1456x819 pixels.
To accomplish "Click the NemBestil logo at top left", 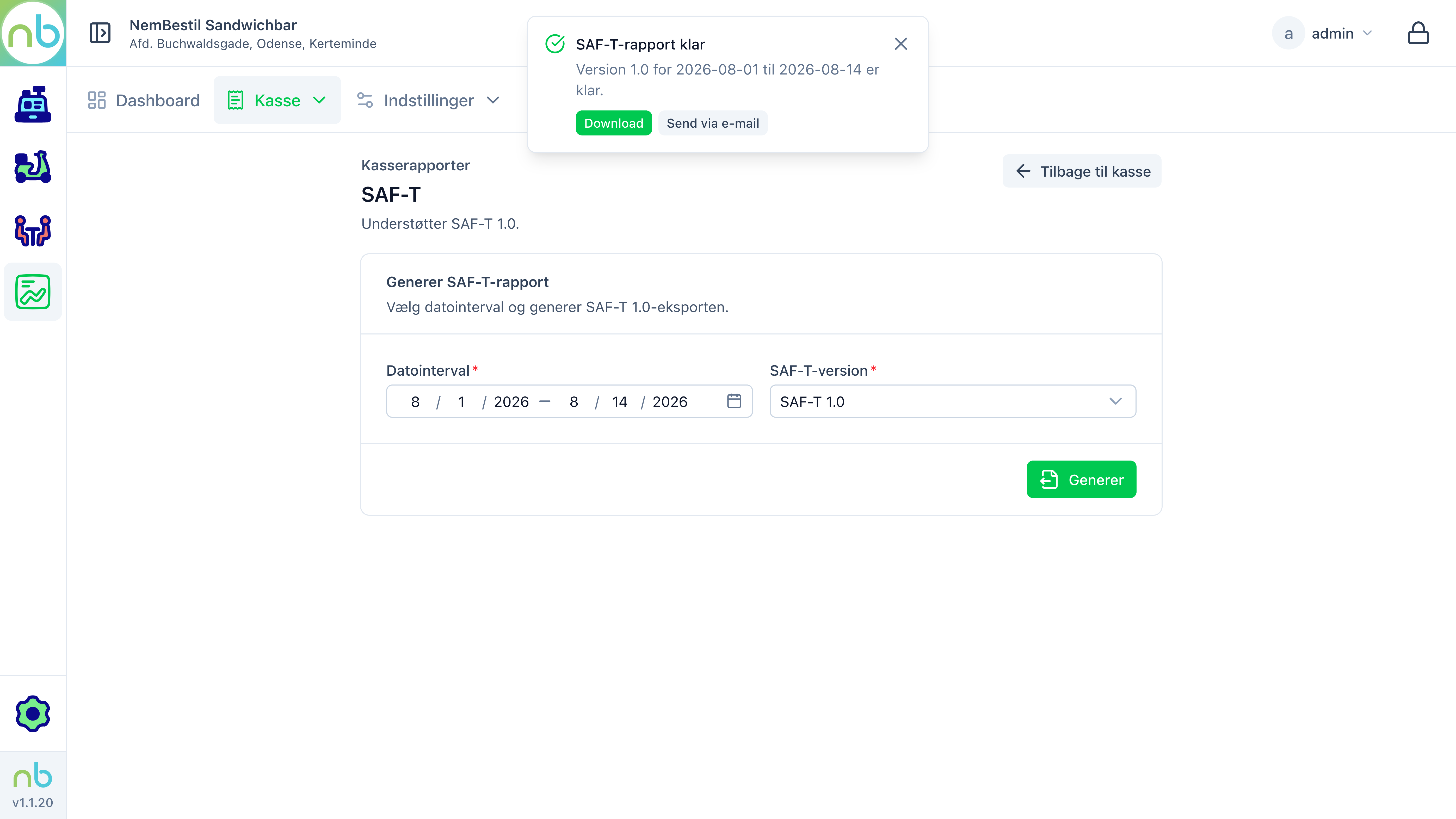I will click(x=33, y=33).
